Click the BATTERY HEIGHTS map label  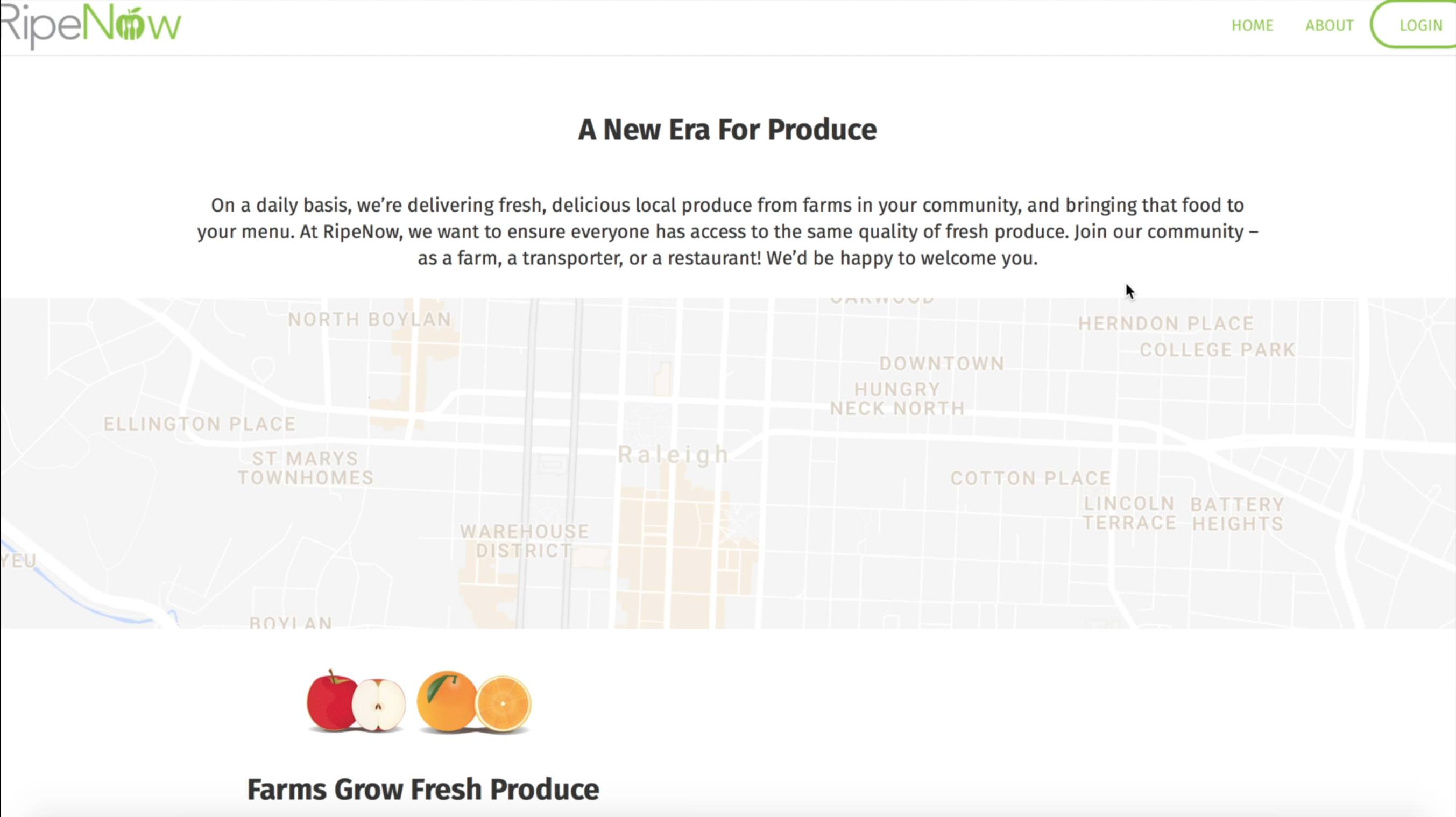tap(1237, 514)
